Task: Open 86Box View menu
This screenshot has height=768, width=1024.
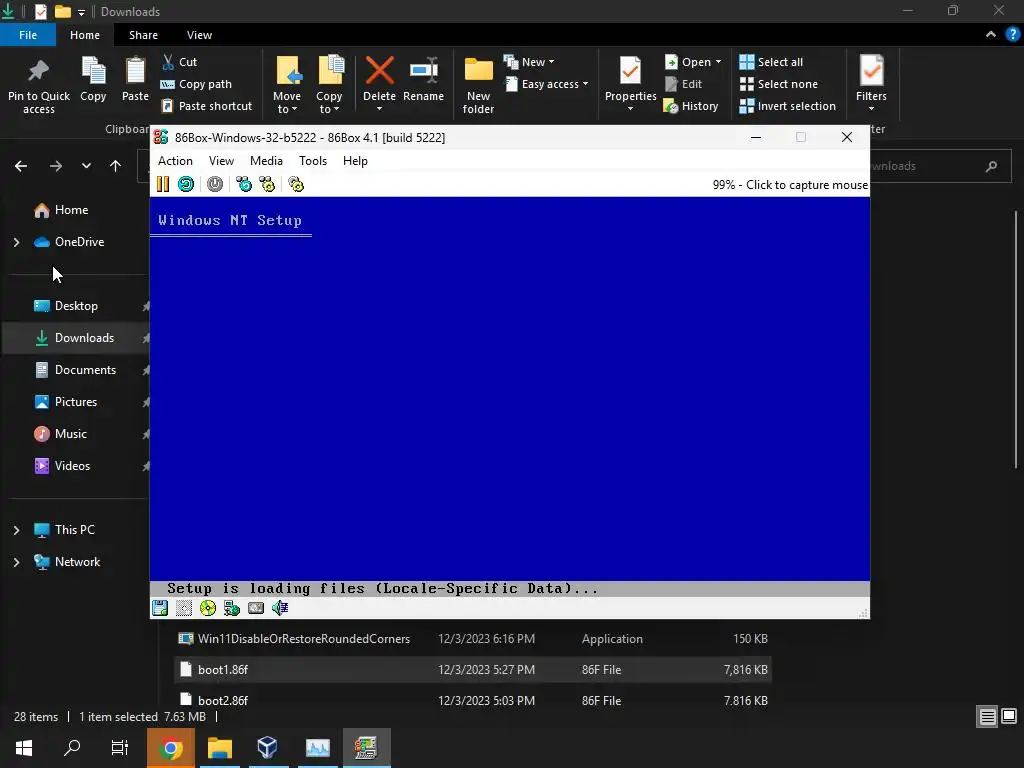Action: pos(221,161)
